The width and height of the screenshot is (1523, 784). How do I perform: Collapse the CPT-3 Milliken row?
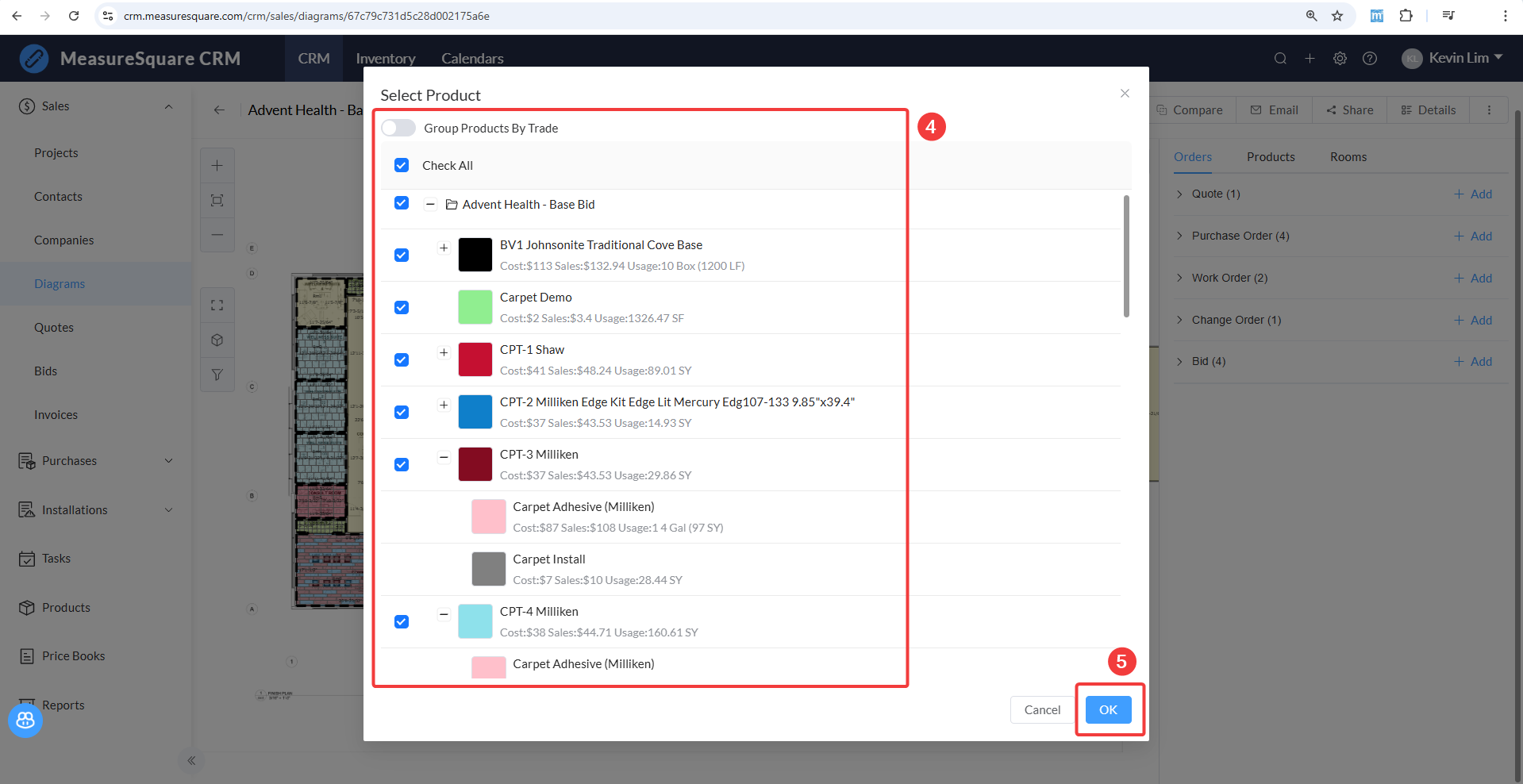444,457
